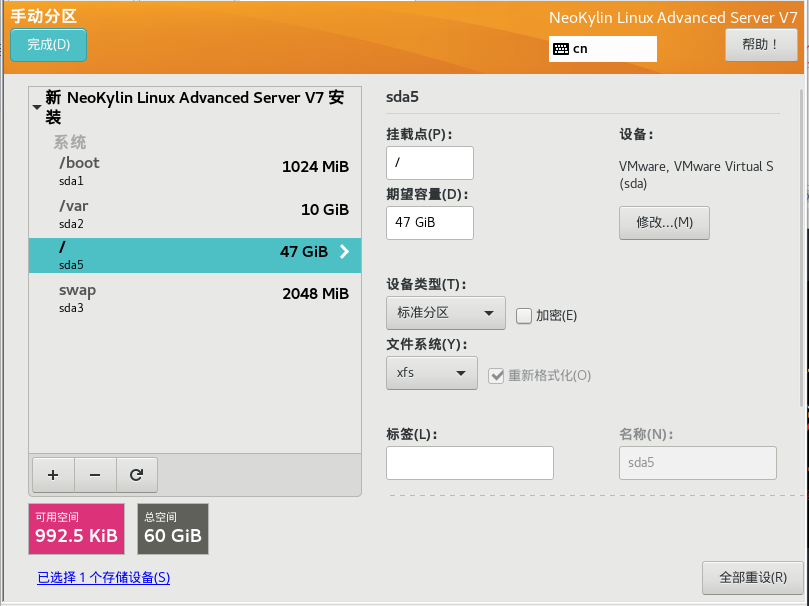
Task: Toggle the 重新格式化(O) reformat checkbox
Action: coord(496,375)
